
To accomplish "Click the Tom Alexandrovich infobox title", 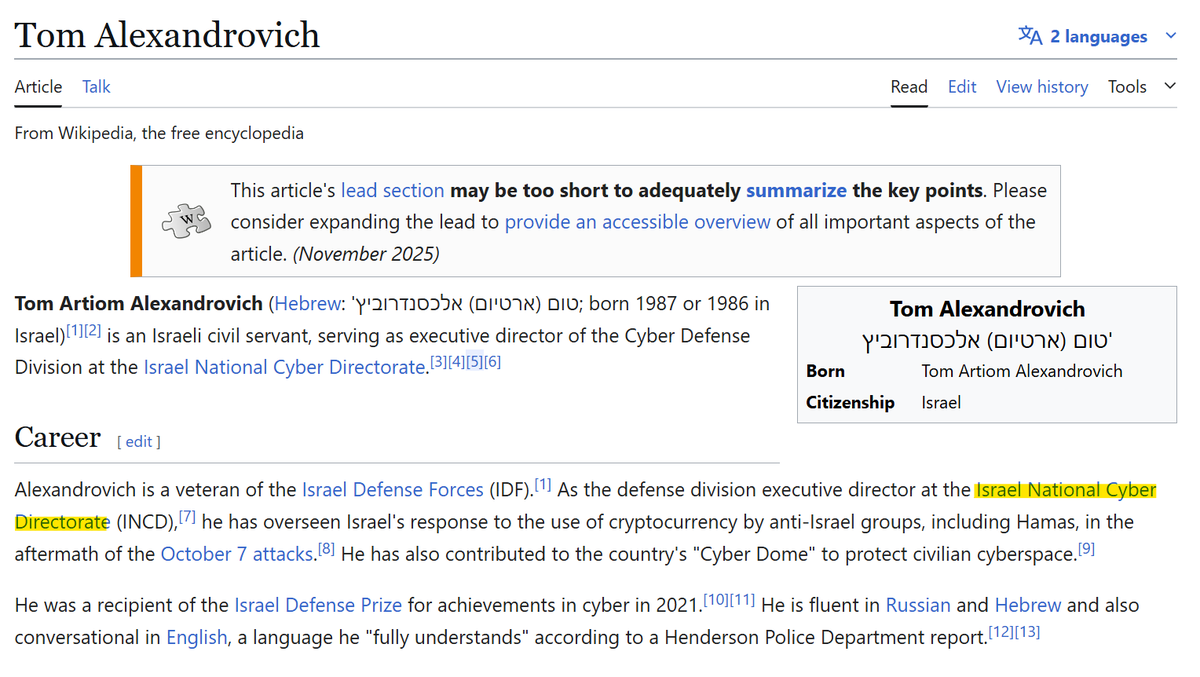I will (x=986, y=309).
